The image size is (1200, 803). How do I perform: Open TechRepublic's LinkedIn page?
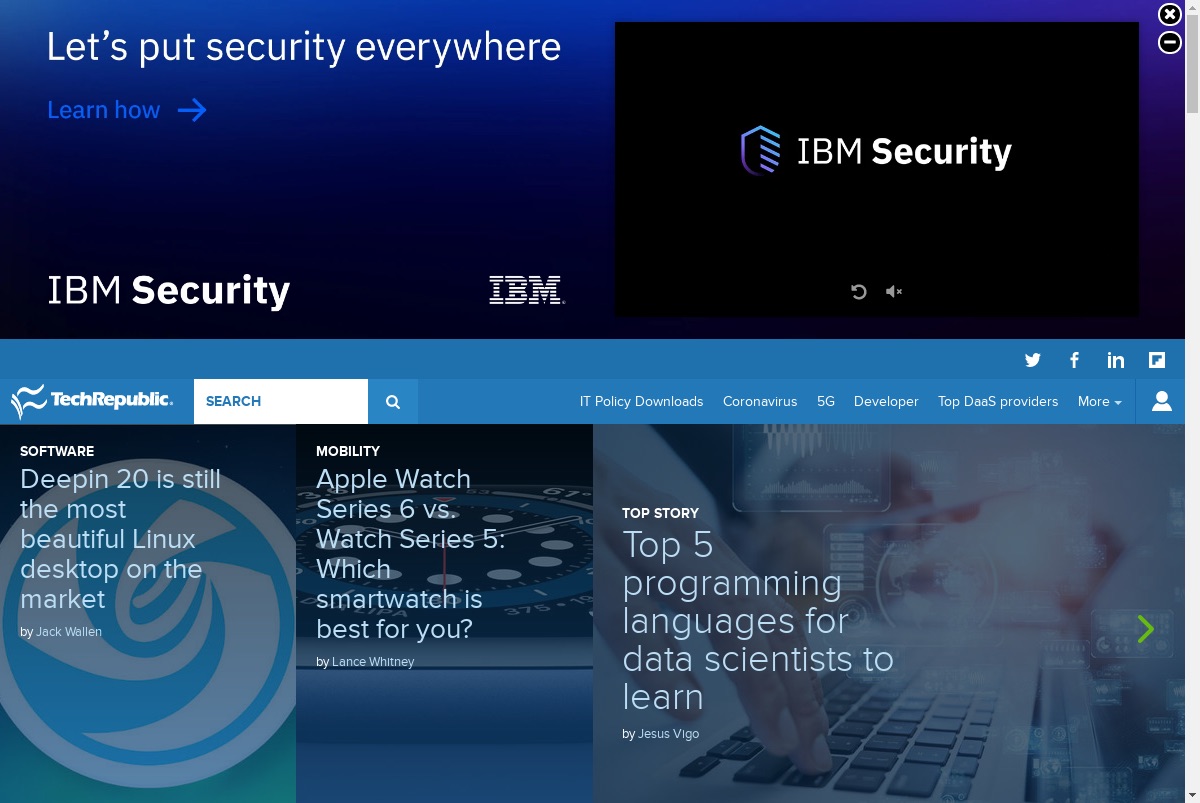click(1116, 360)
